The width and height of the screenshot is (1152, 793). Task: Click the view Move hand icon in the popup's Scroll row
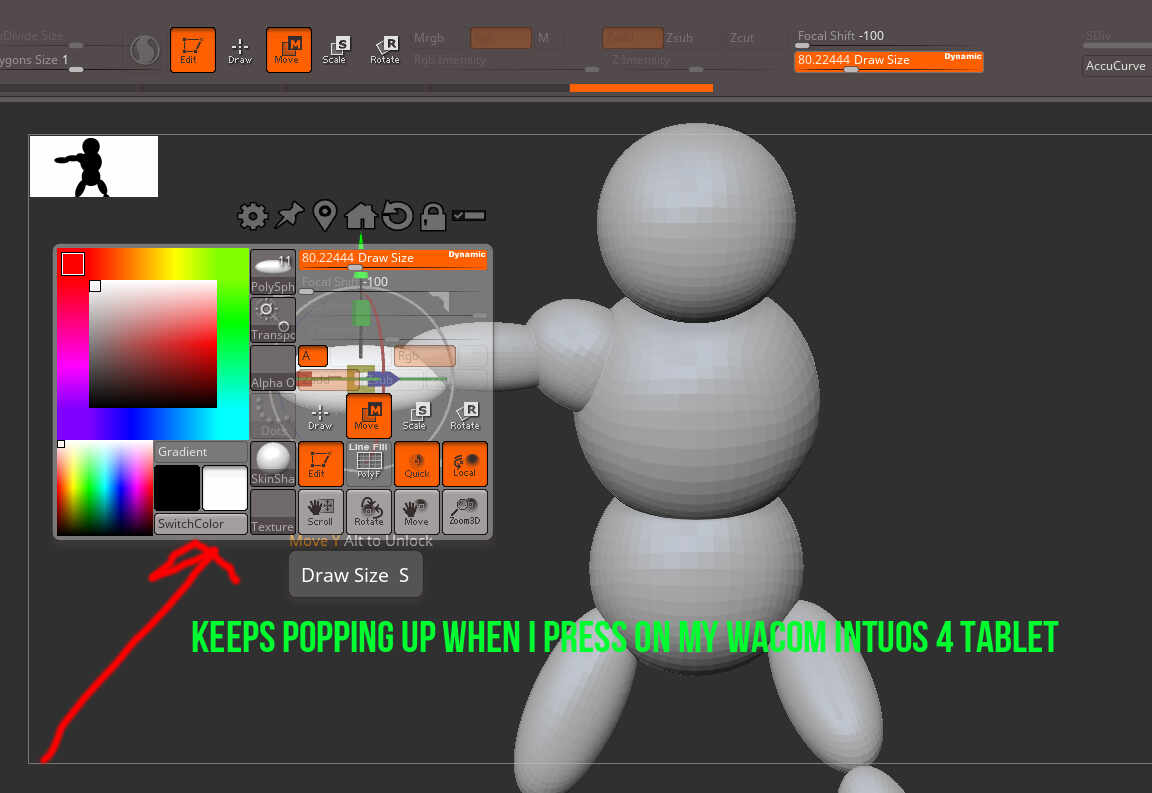coord(417,512)
